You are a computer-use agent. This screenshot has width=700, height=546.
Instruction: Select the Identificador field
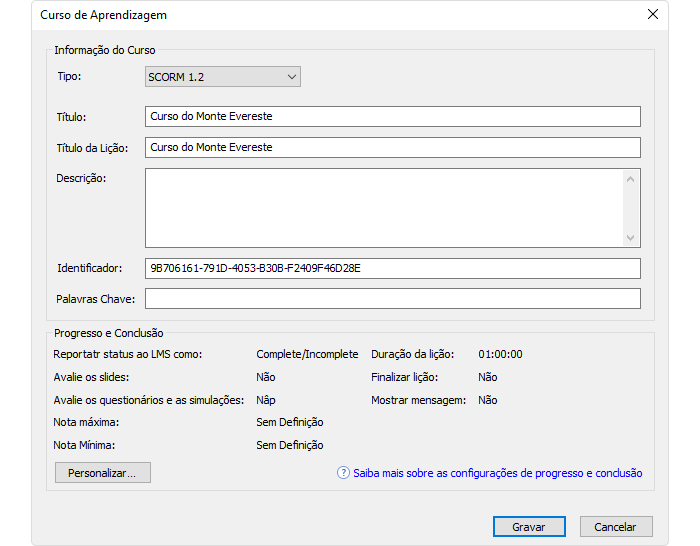392,268
